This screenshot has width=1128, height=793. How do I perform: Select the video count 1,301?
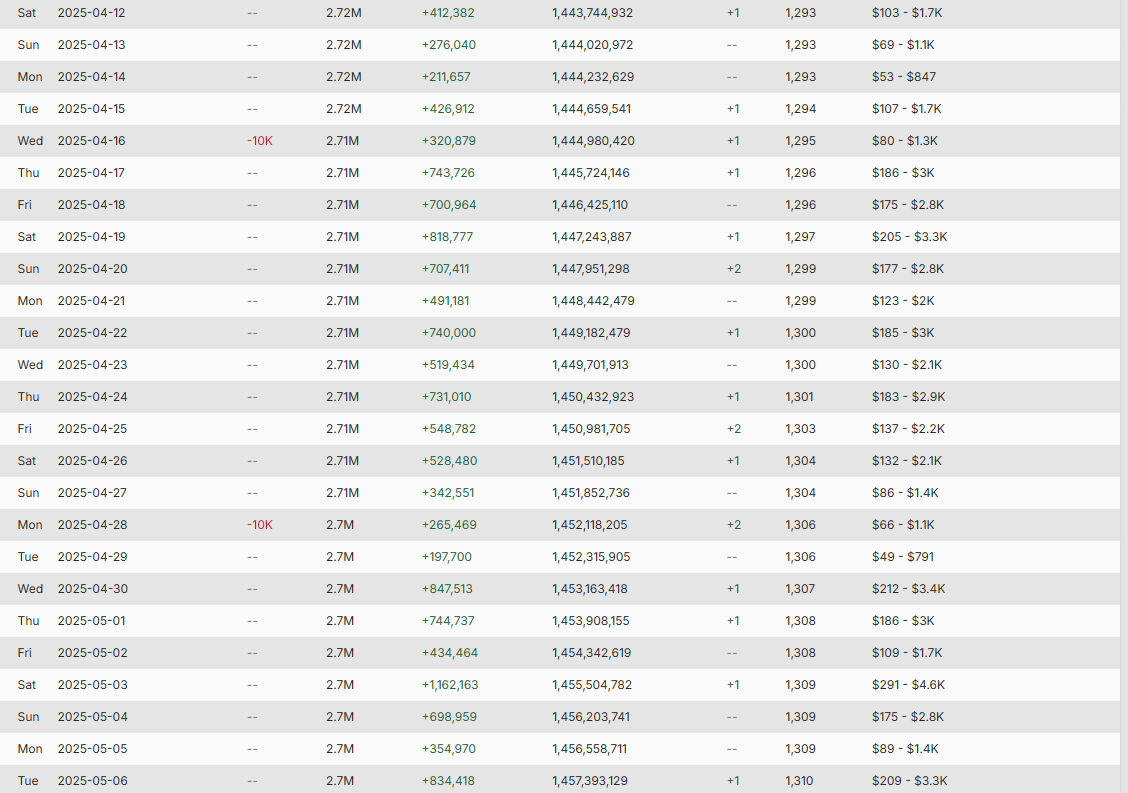(799, 397)
